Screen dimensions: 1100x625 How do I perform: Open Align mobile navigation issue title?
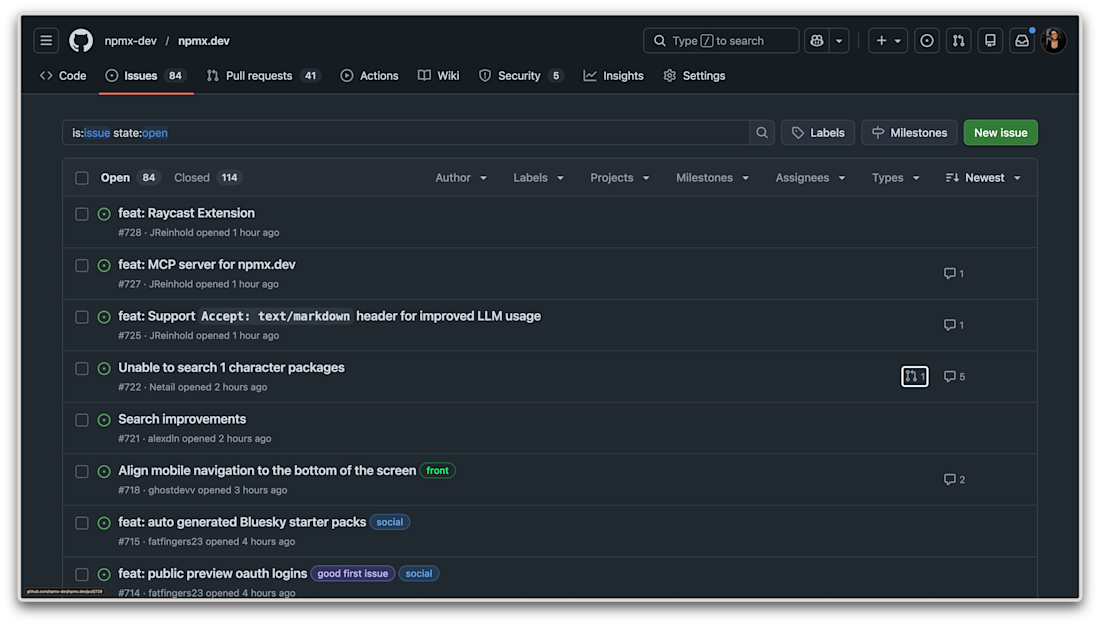click(x=267, y=471)
